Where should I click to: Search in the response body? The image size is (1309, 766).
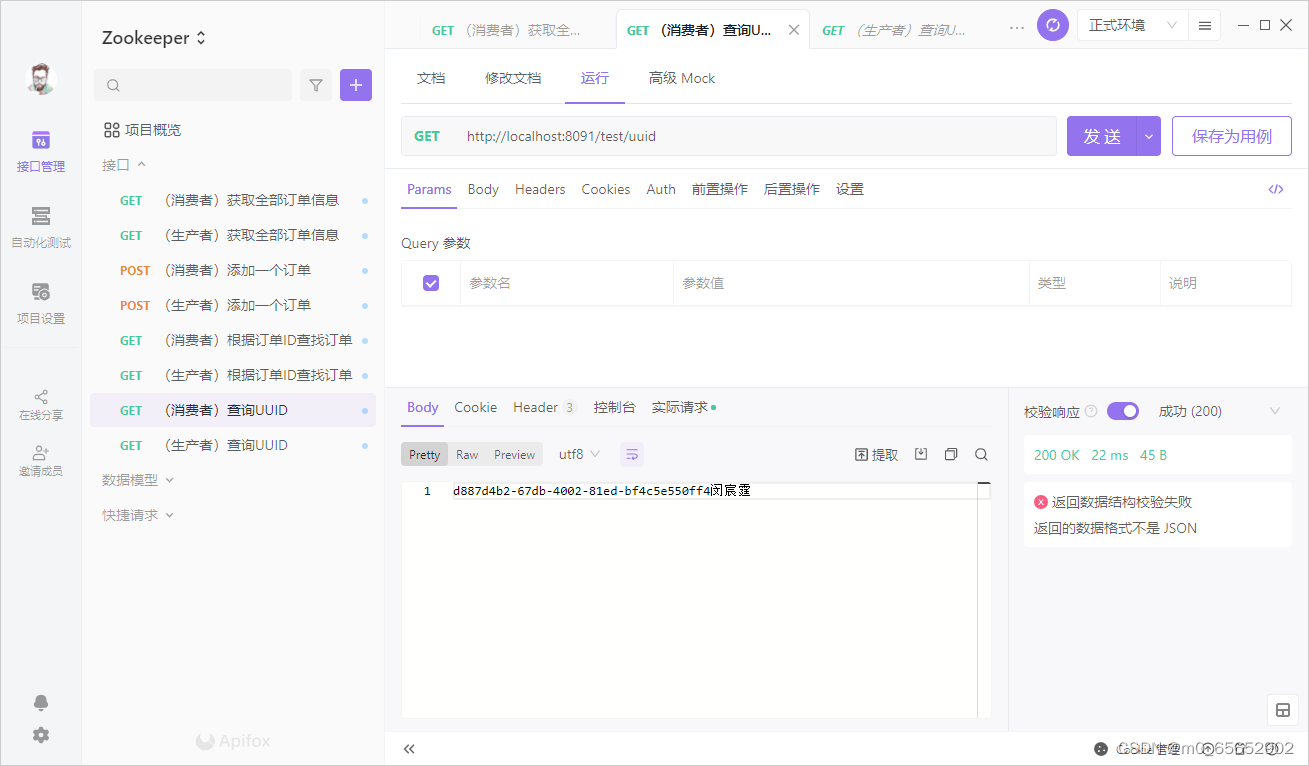tap(981, 454)
